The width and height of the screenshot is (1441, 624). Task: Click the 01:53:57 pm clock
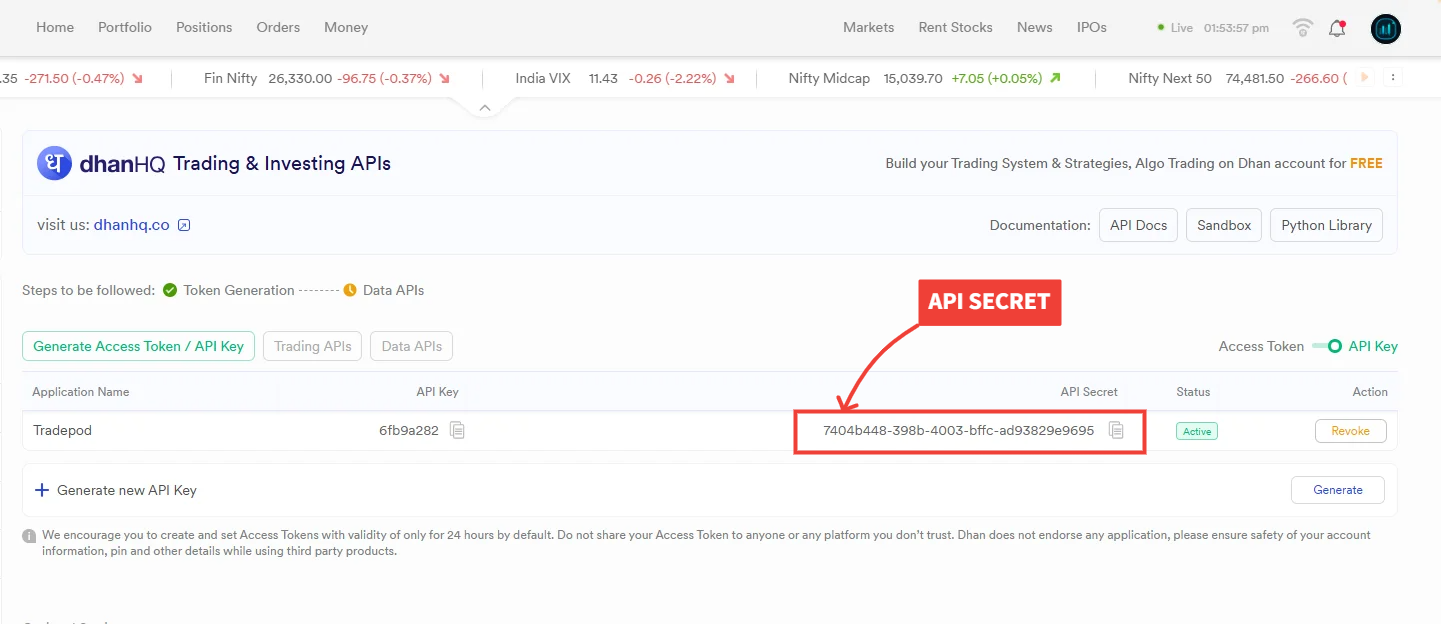[1236, 28]
